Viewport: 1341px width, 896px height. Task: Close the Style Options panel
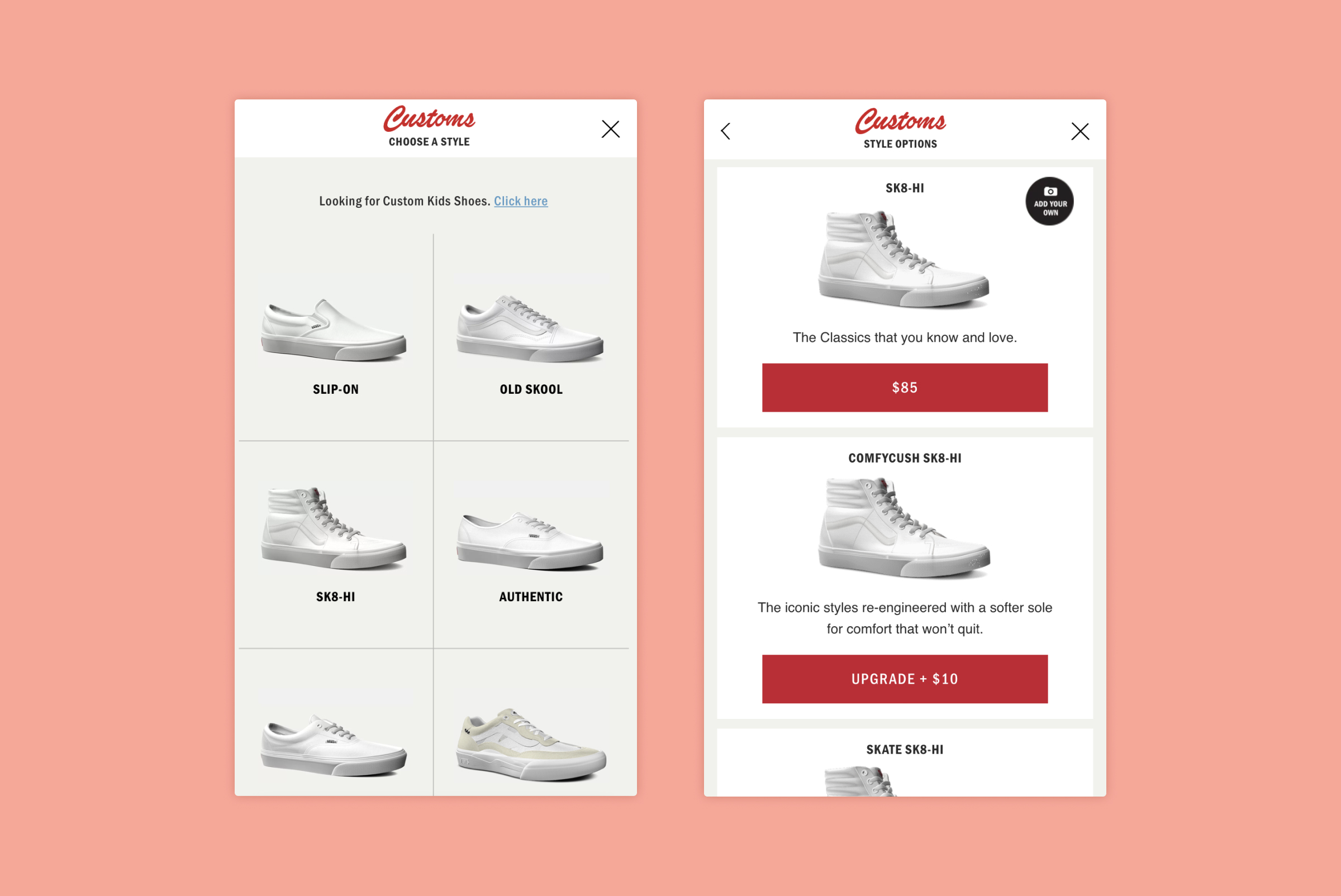coord(1080,131)
